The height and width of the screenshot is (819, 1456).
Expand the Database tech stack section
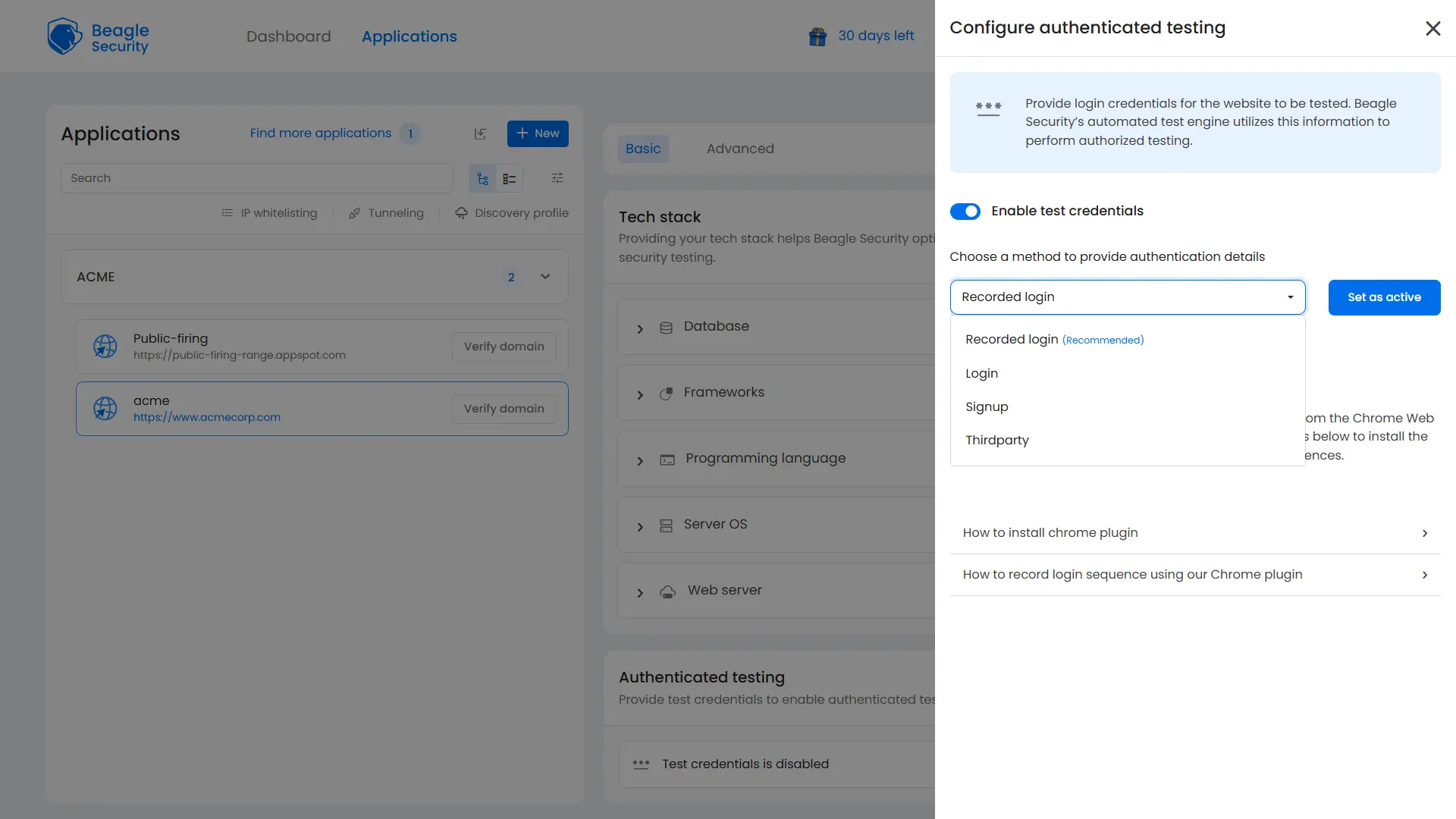[639, 328]
